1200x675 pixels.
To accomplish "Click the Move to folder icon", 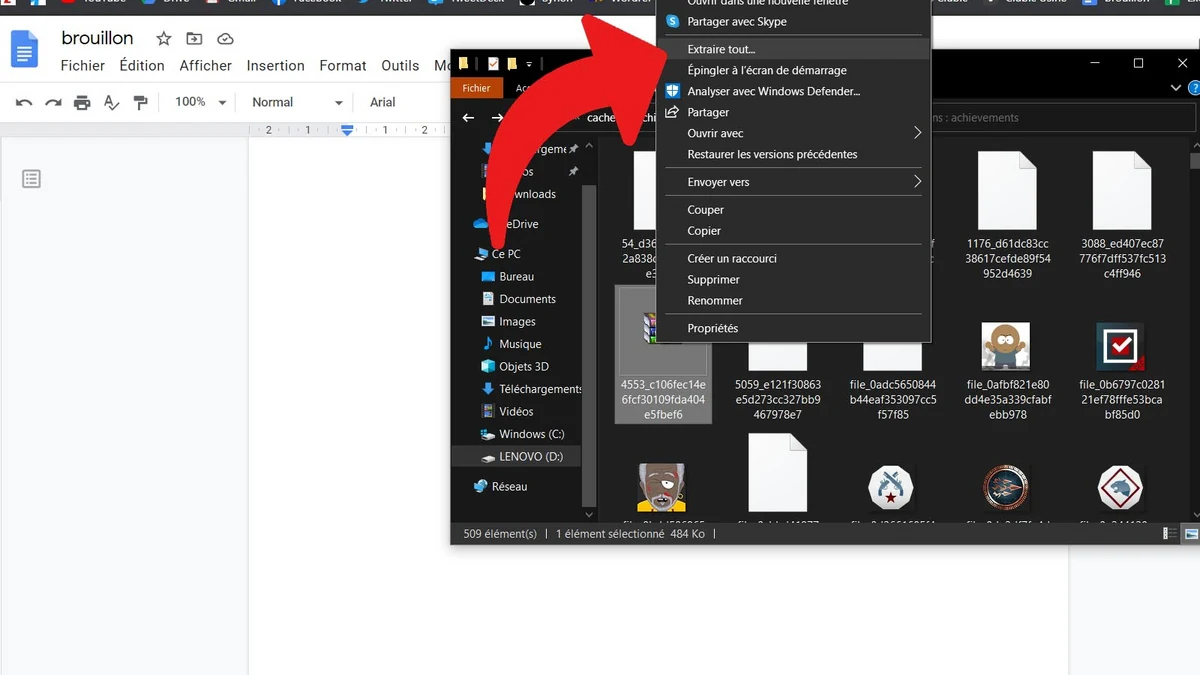I will tap(194, 38).
